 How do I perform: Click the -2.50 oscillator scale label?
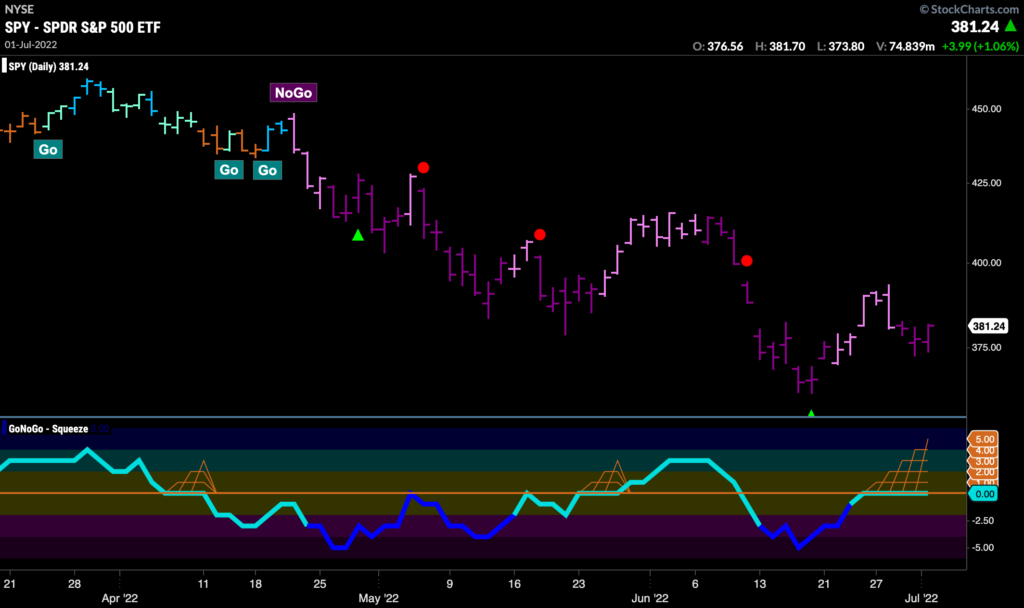[x=984, y=520]
